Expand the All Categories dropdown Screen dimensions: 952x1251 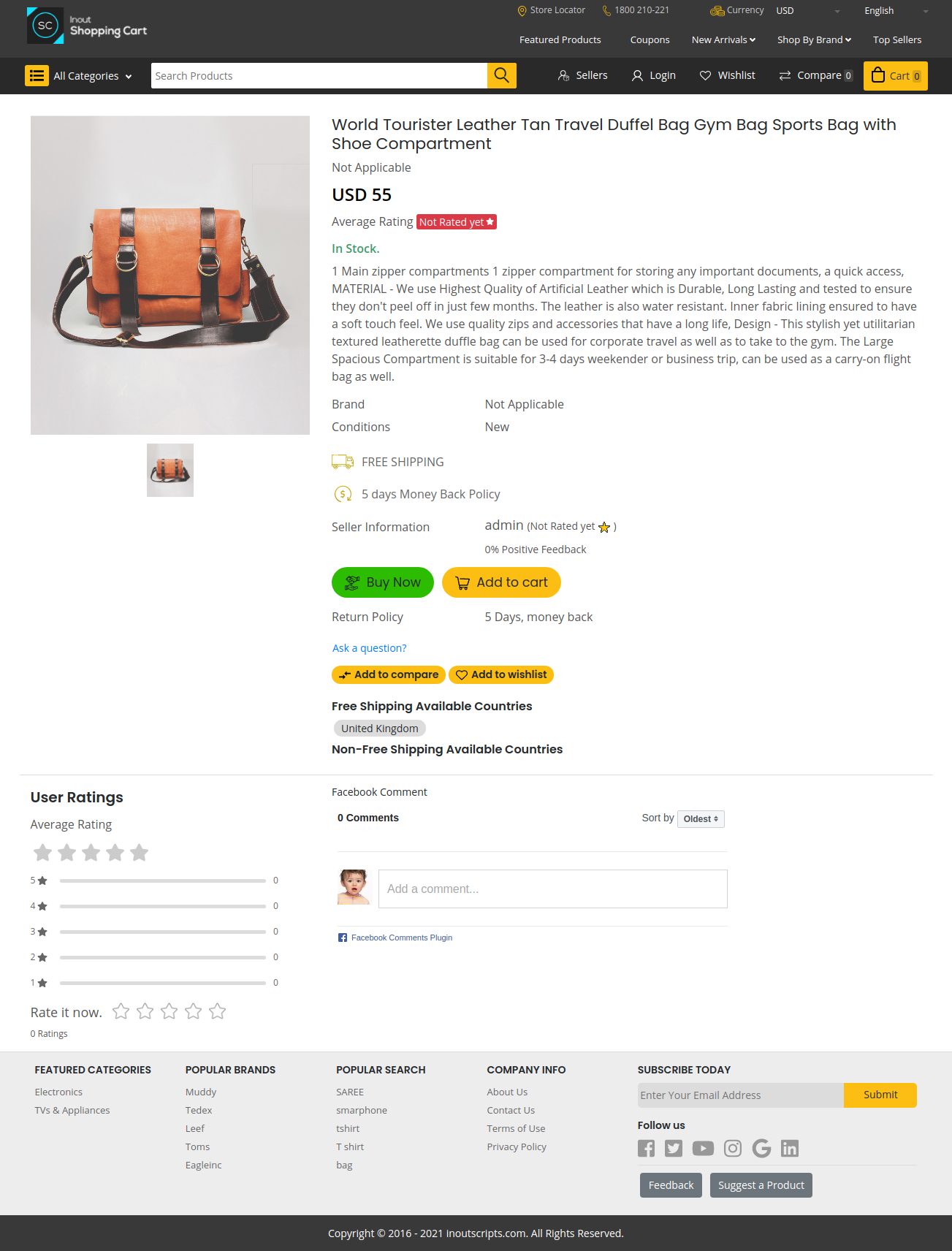click(79, 76)
